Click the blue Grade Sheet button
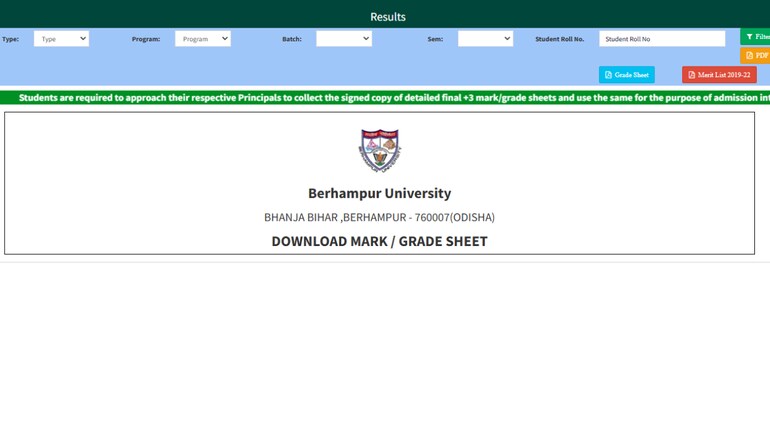The width and height of the screenshot is (770, 431). pos(627,75)
